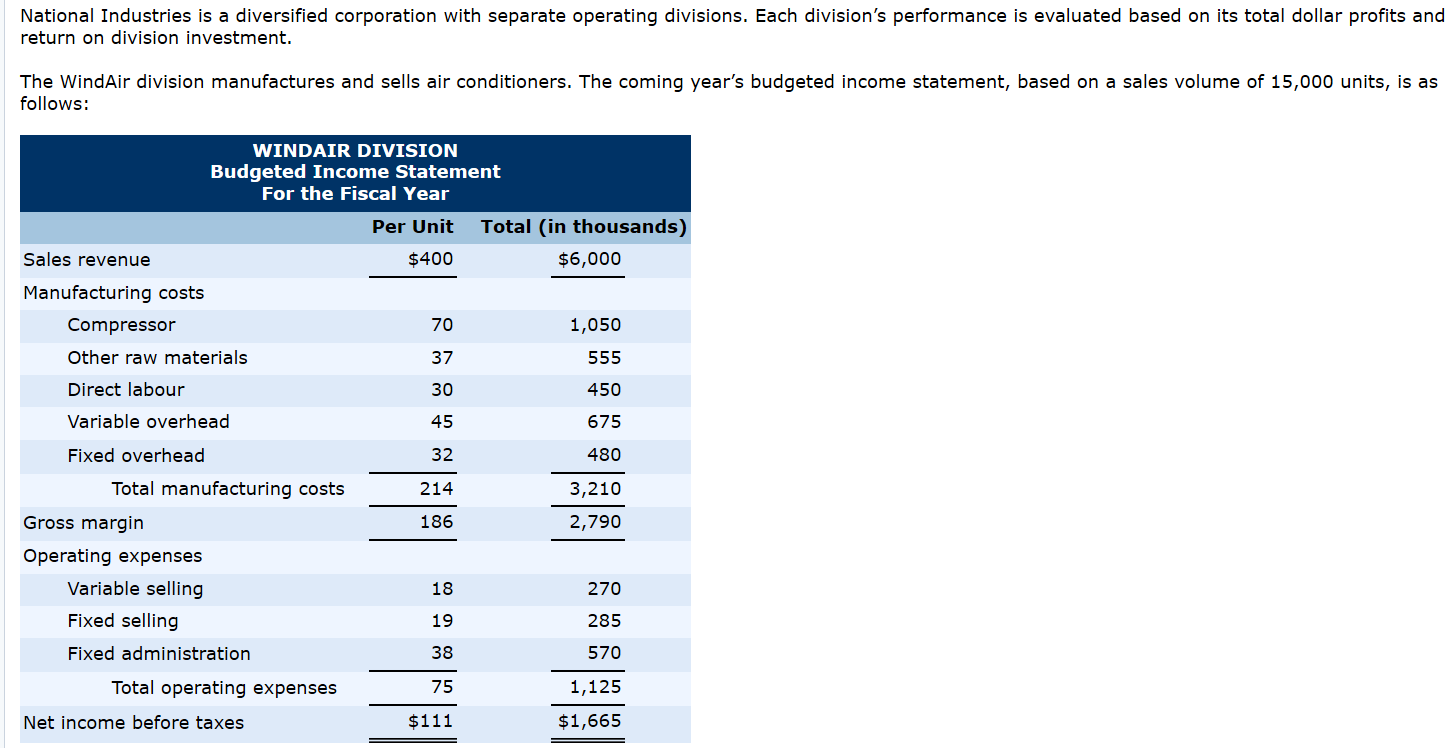Click the Fixed administration total 570
Viewport: 1446px width, 748px height.
(x=604, y=653)
